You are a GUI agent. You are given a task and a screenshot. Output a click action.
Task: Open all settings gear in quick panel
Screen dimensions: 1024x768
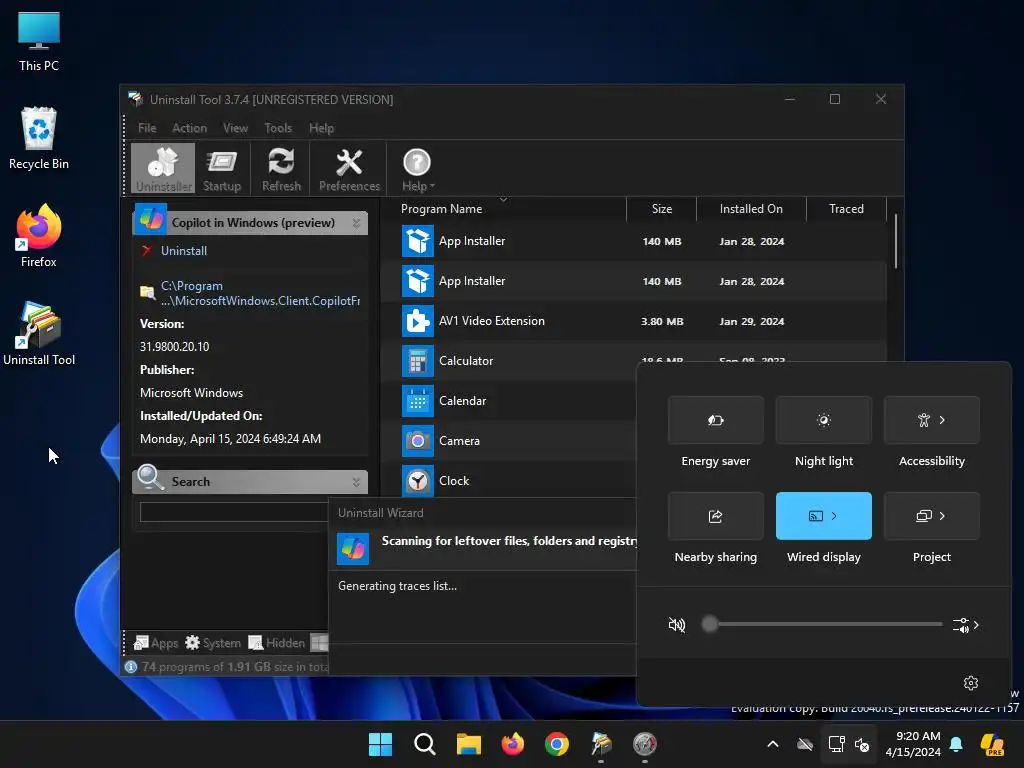coord(970,683)
